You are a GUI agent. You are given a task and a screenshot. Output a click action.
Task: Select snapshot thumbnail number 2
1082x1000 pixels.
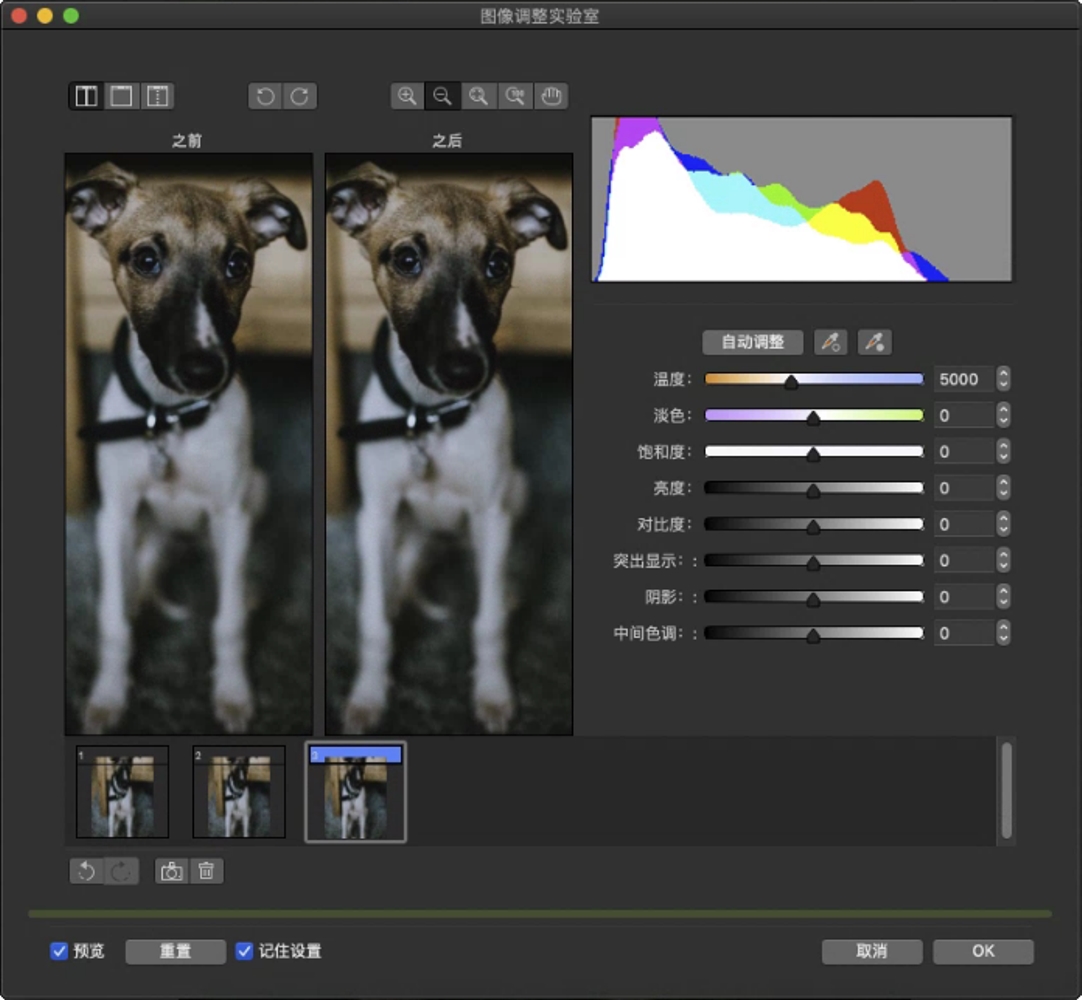pos(239,791)
